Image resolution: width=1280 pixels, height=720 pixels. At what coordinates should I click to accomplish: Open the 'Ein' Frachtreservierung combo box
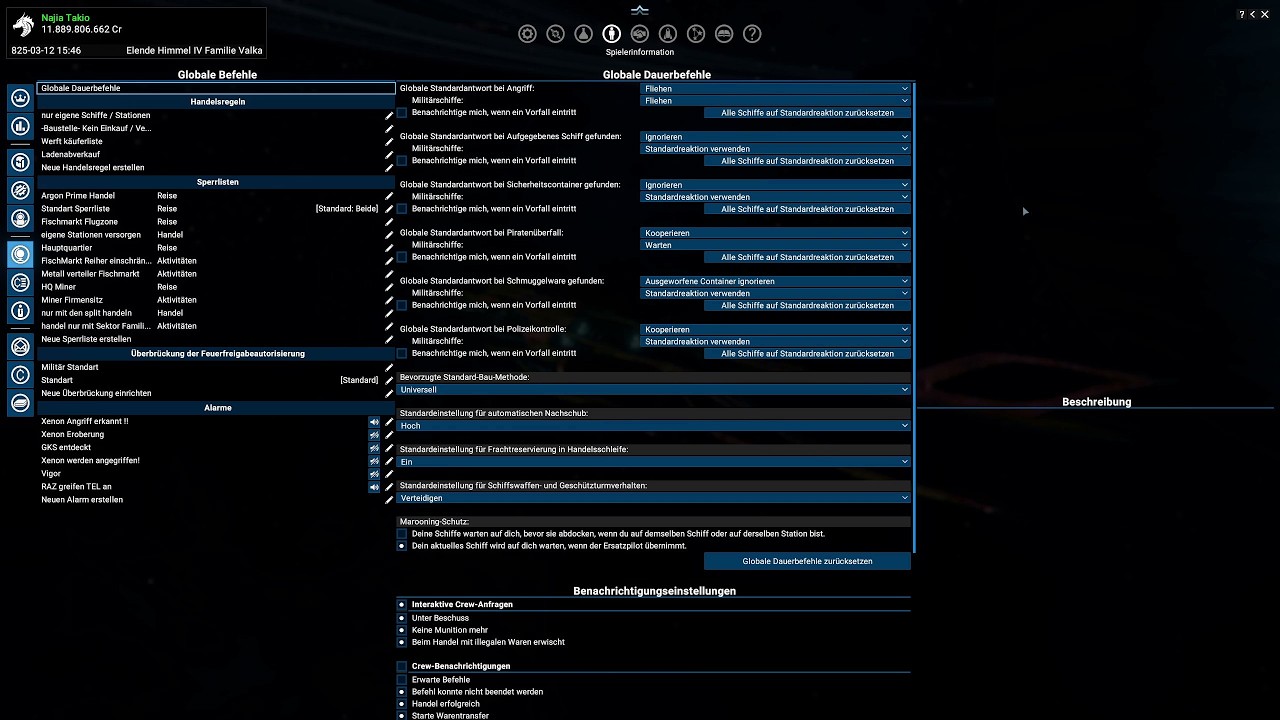point(654,462)
